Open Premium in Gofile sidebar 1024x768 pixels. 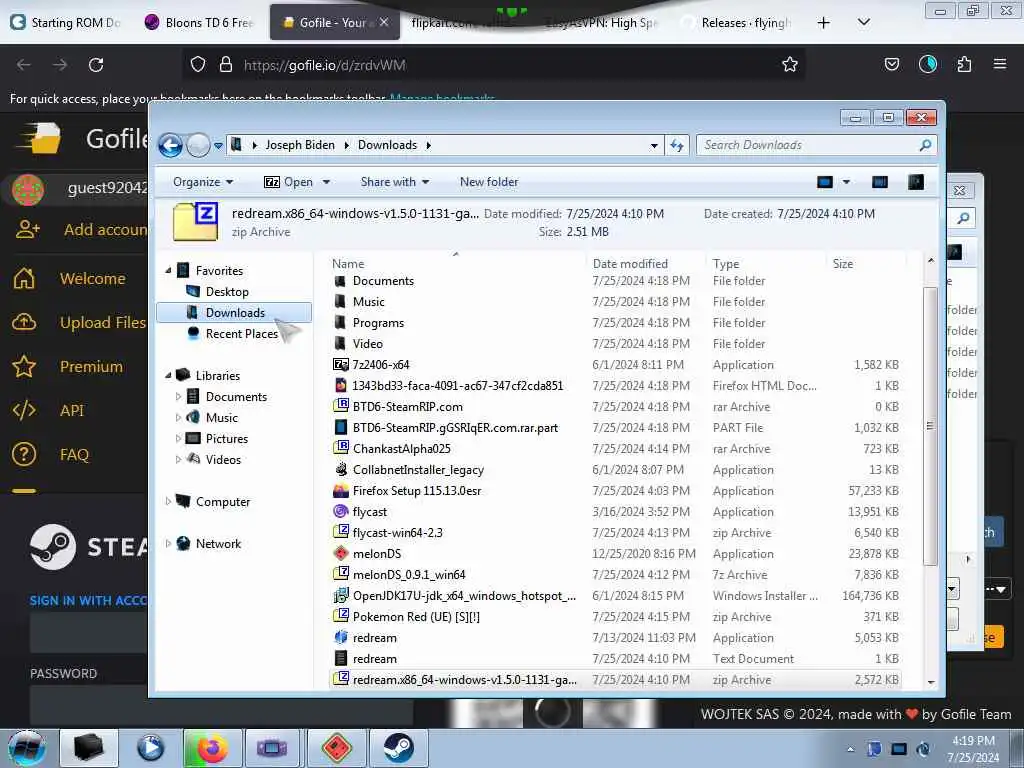(68, 366)
